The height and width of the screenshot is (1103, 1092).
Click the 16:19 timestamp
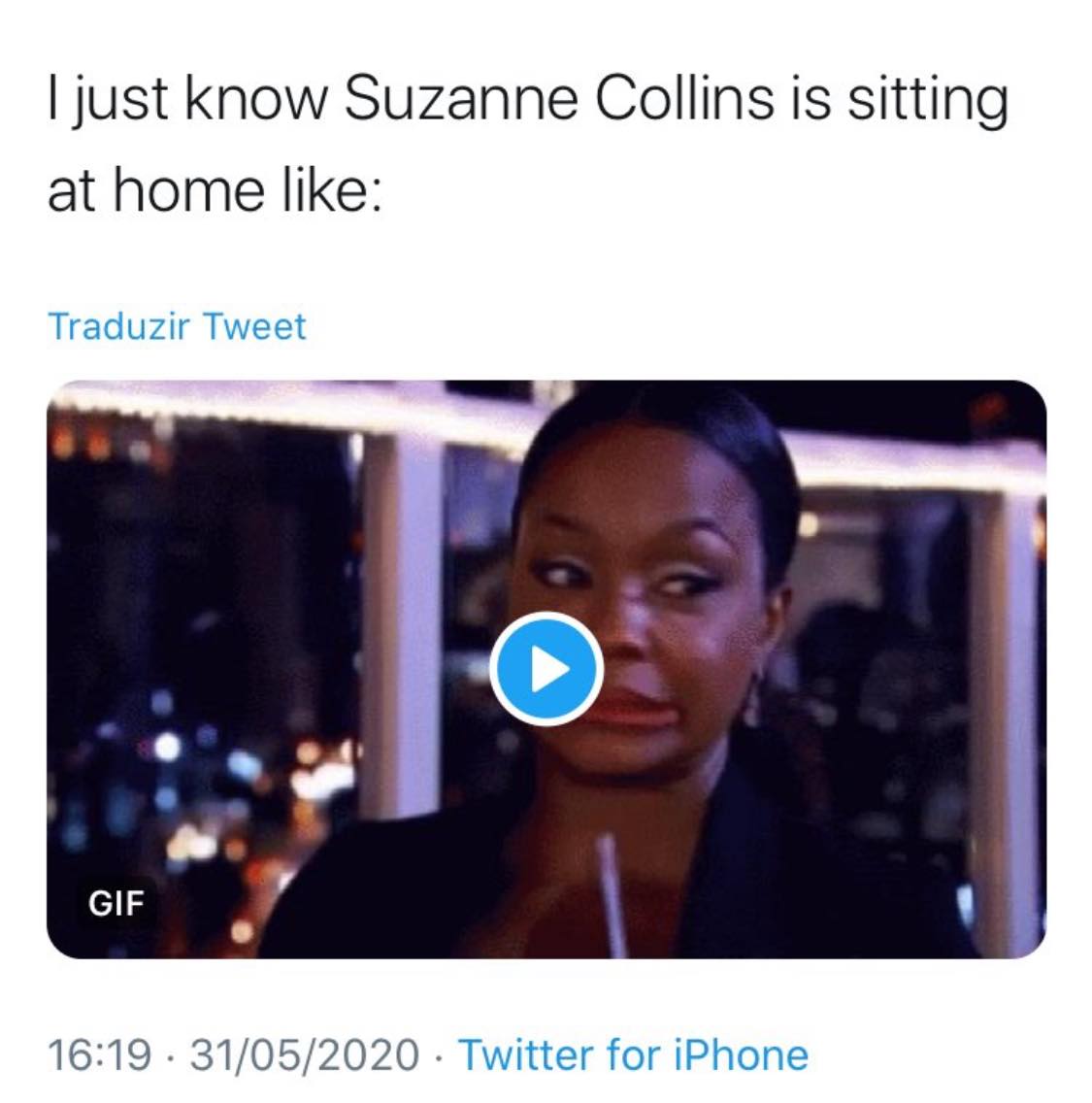click(x=99, y=1054)
